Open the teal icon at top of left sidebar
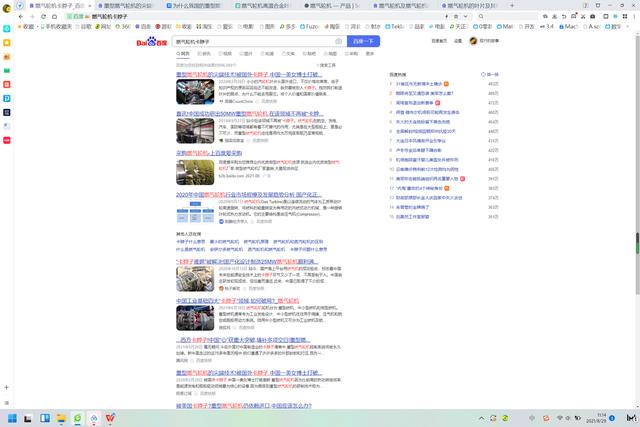Viewport: 640px width, 427px height. (7, 29)
